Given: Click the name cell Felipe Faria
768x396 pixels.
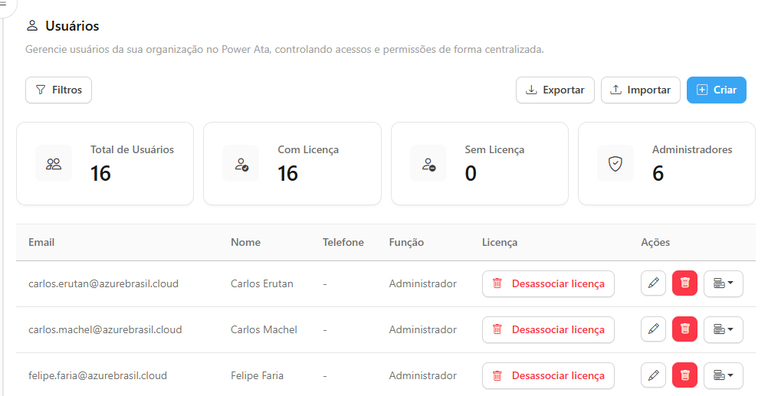Looking at the screenshot, I should point(257,376).
